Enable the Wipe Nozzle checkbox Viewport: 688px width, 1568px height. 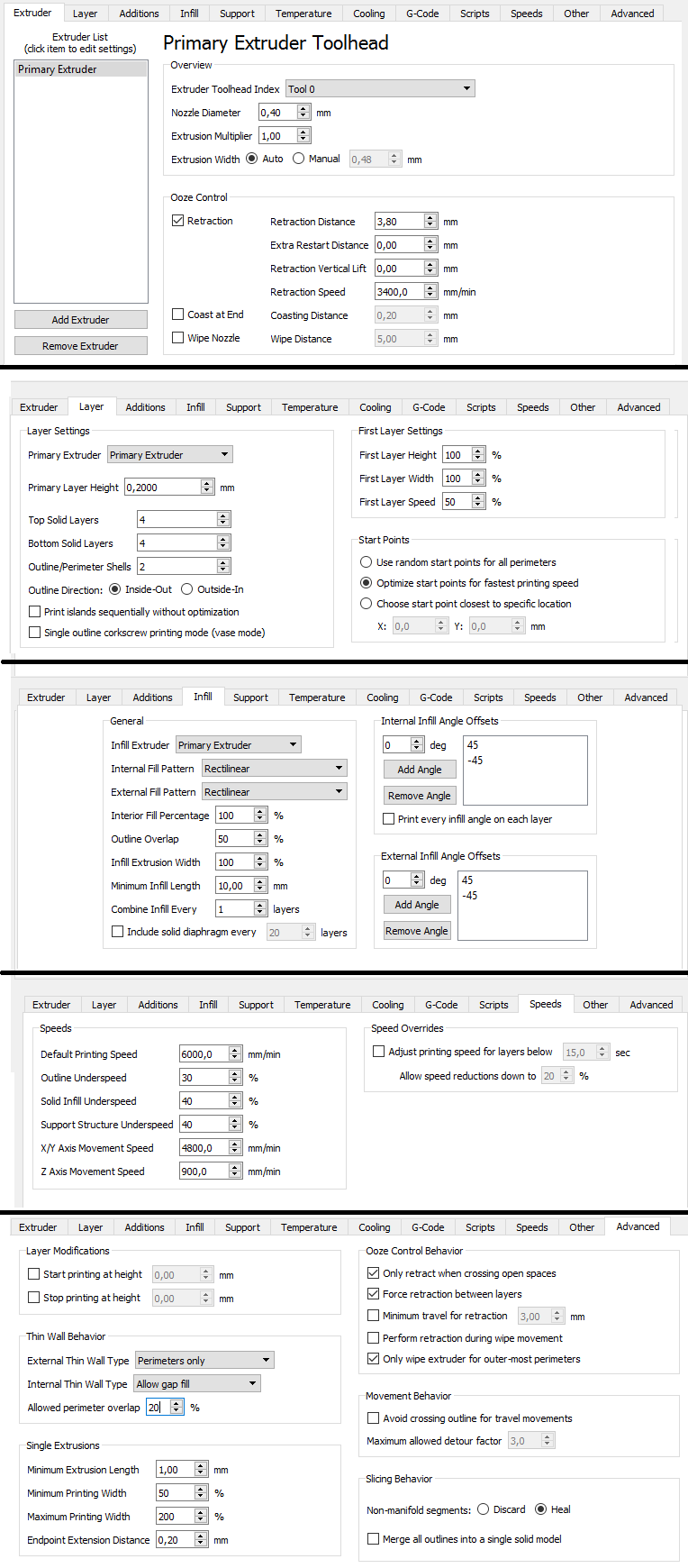point(178,338)
